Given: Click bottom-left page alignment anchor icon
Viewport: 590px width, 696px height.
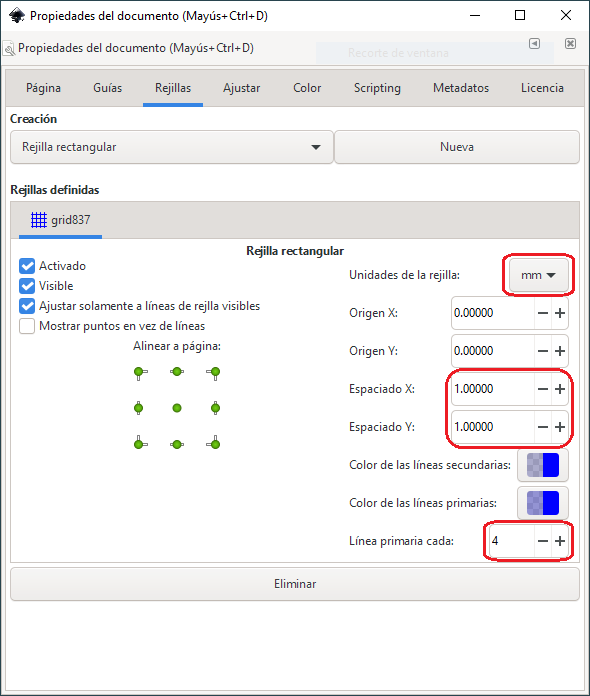Looking at the screenshot, I should (140, 443).
